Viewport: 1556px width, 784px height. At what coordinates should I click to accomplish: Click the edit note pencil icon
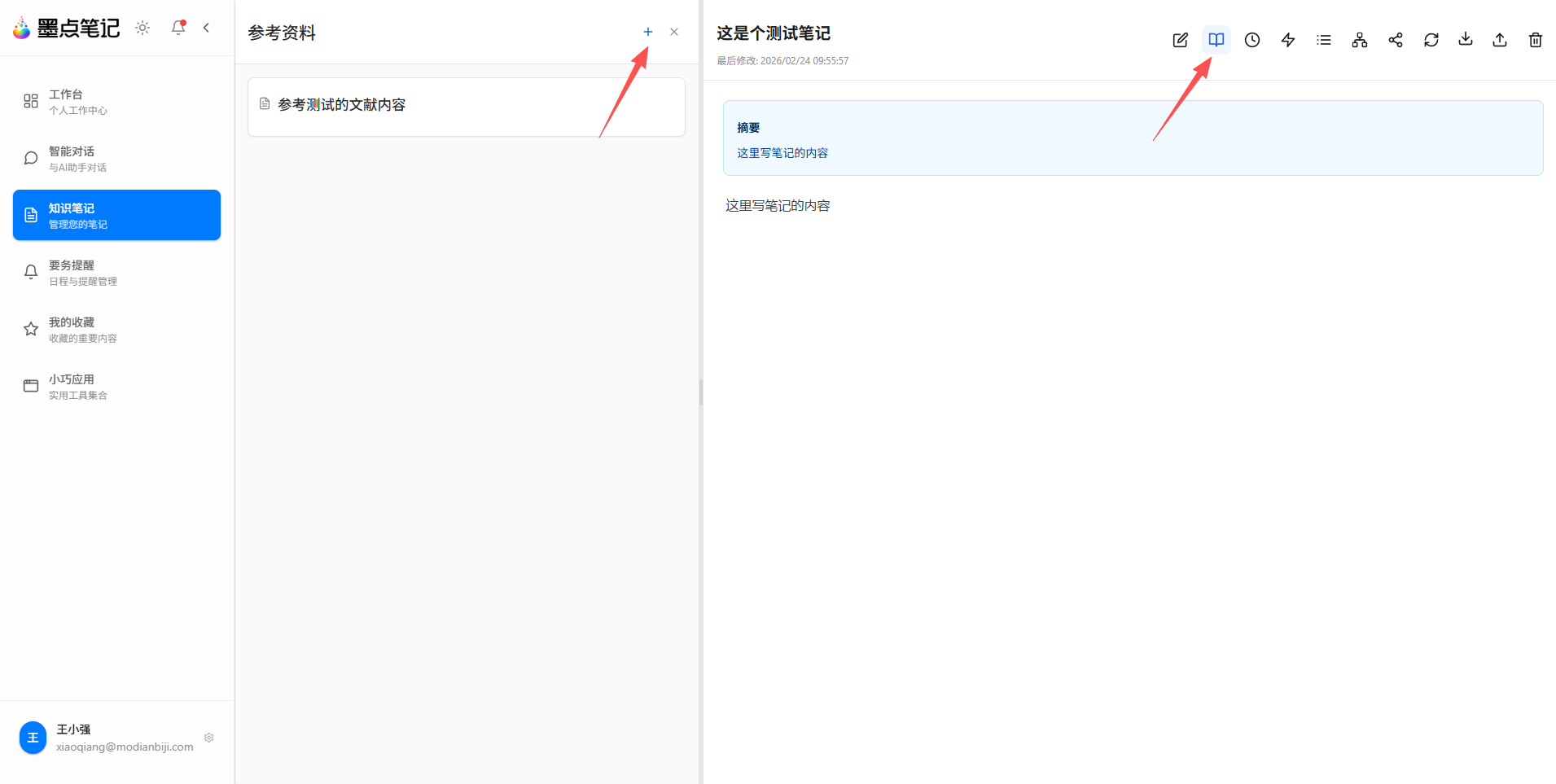1180,40
